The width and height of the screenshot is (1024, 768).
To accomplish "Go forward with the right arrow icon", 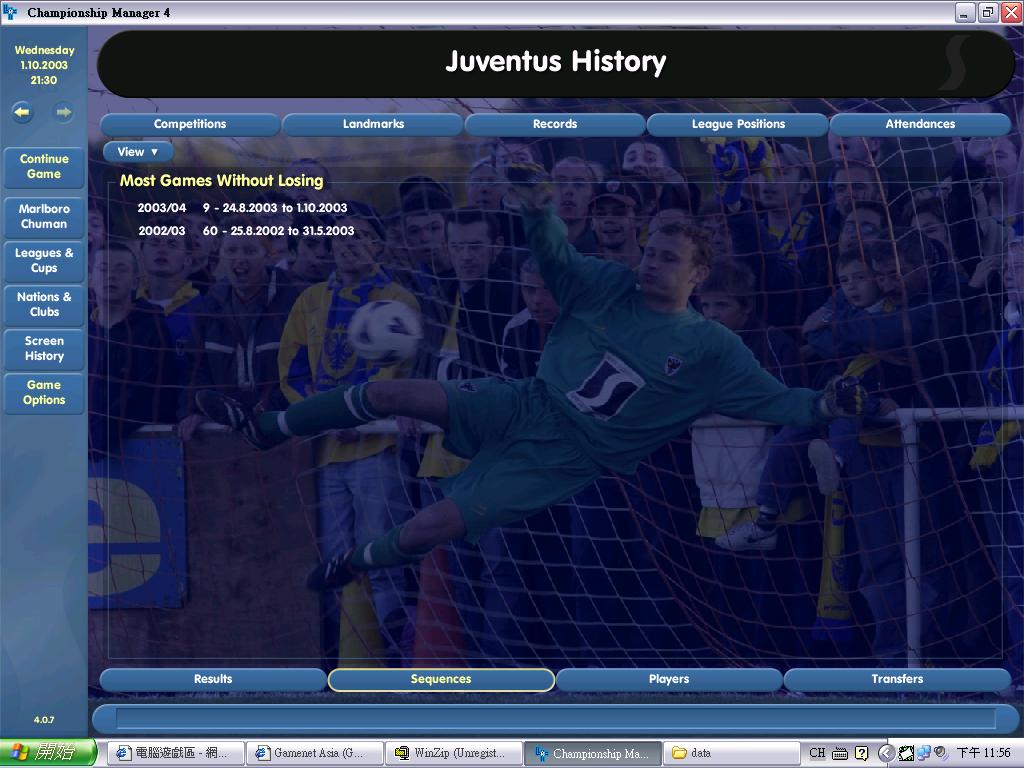I will (x=63, y=112).
